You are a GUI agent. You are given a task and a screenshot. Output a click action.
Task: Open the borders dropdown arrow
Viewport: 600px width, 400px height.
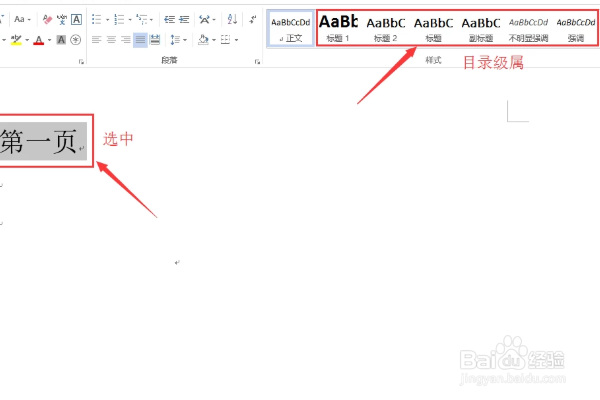click(x=236, y=40)
